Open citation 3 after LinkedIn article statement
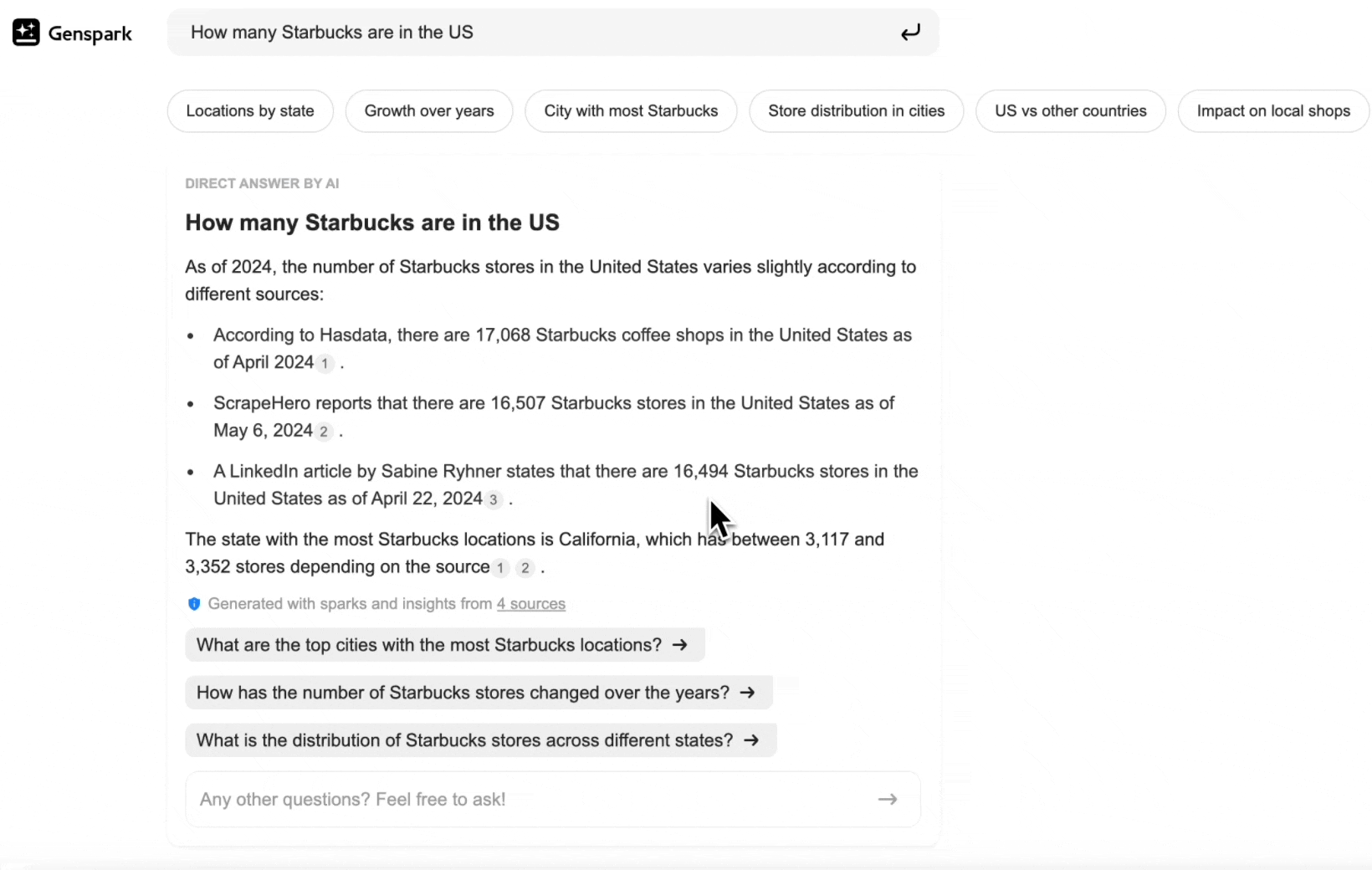 [x=494, y=500]
